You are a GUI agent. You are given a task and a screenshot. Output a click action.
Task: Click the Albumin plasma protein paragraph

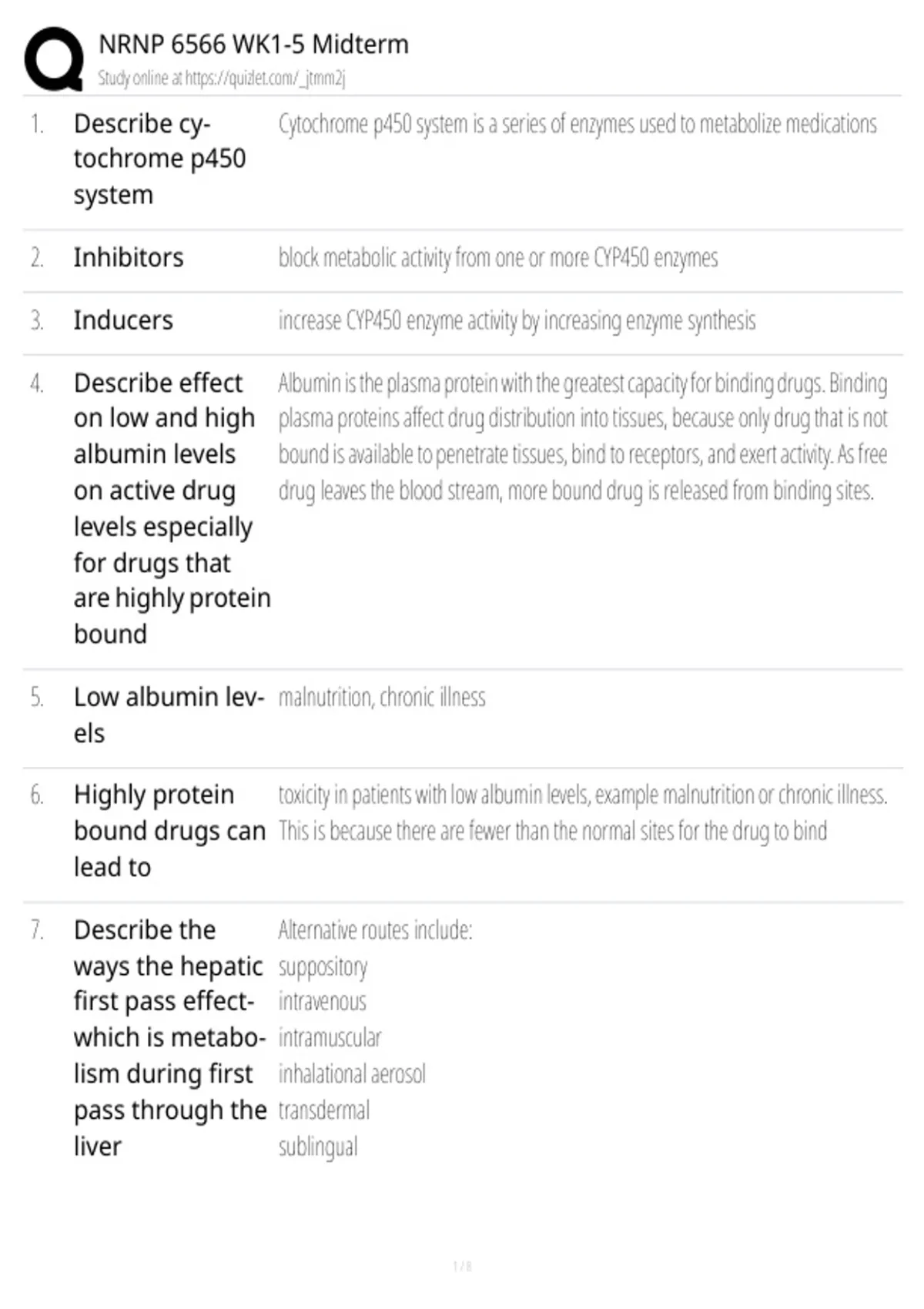coord(583,437)
